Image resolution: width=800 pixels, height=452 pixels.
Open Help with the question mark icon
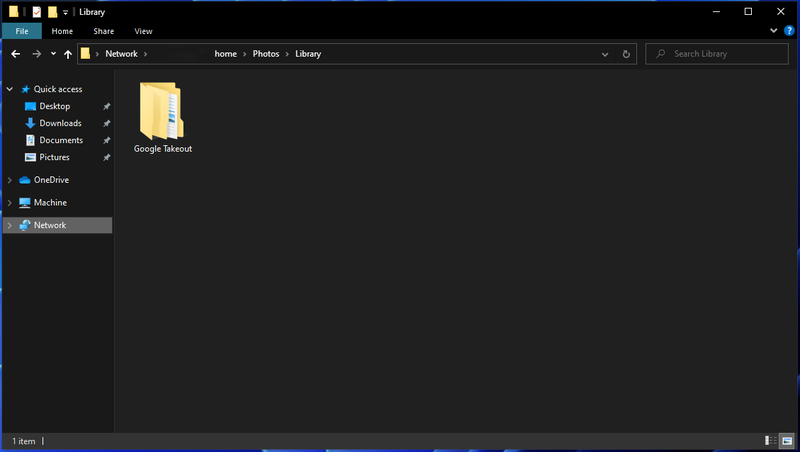(789, 31)
